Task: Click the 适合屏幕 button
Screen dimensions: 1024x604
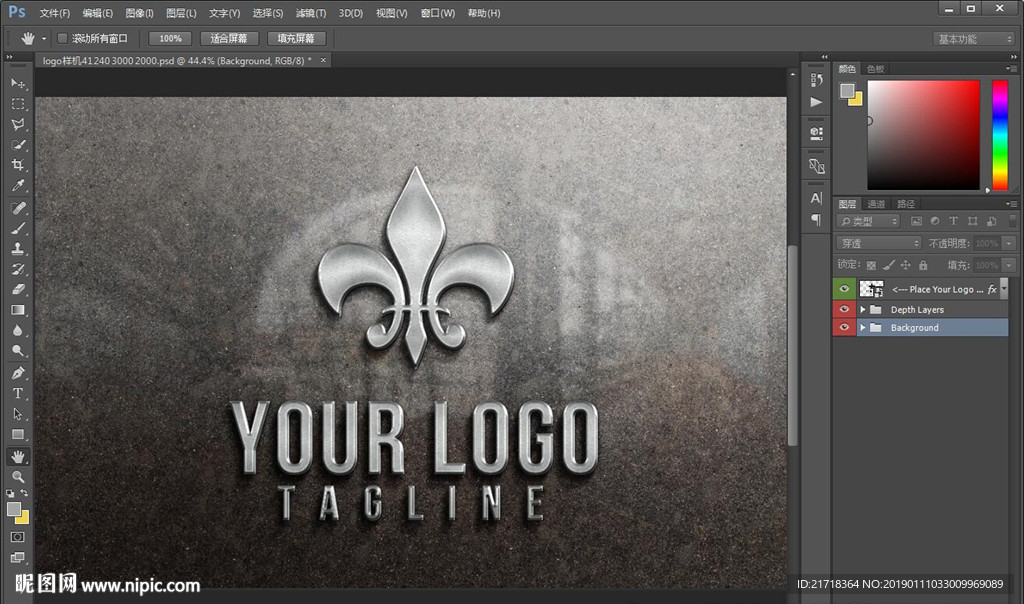Action: [x=229, y=39]
